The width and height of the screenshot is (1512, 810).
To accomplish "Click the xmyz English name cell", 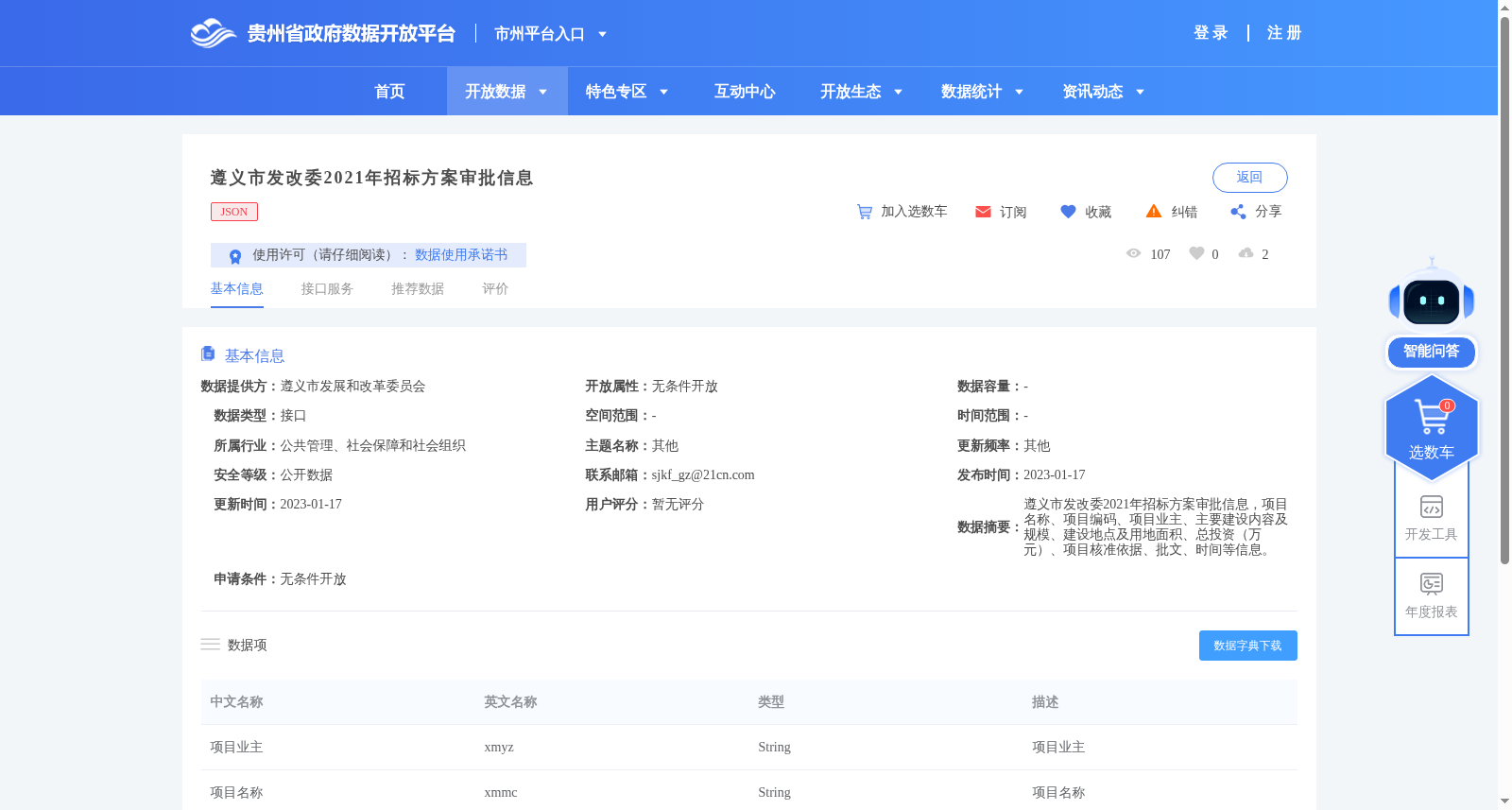I will [499, 748].
